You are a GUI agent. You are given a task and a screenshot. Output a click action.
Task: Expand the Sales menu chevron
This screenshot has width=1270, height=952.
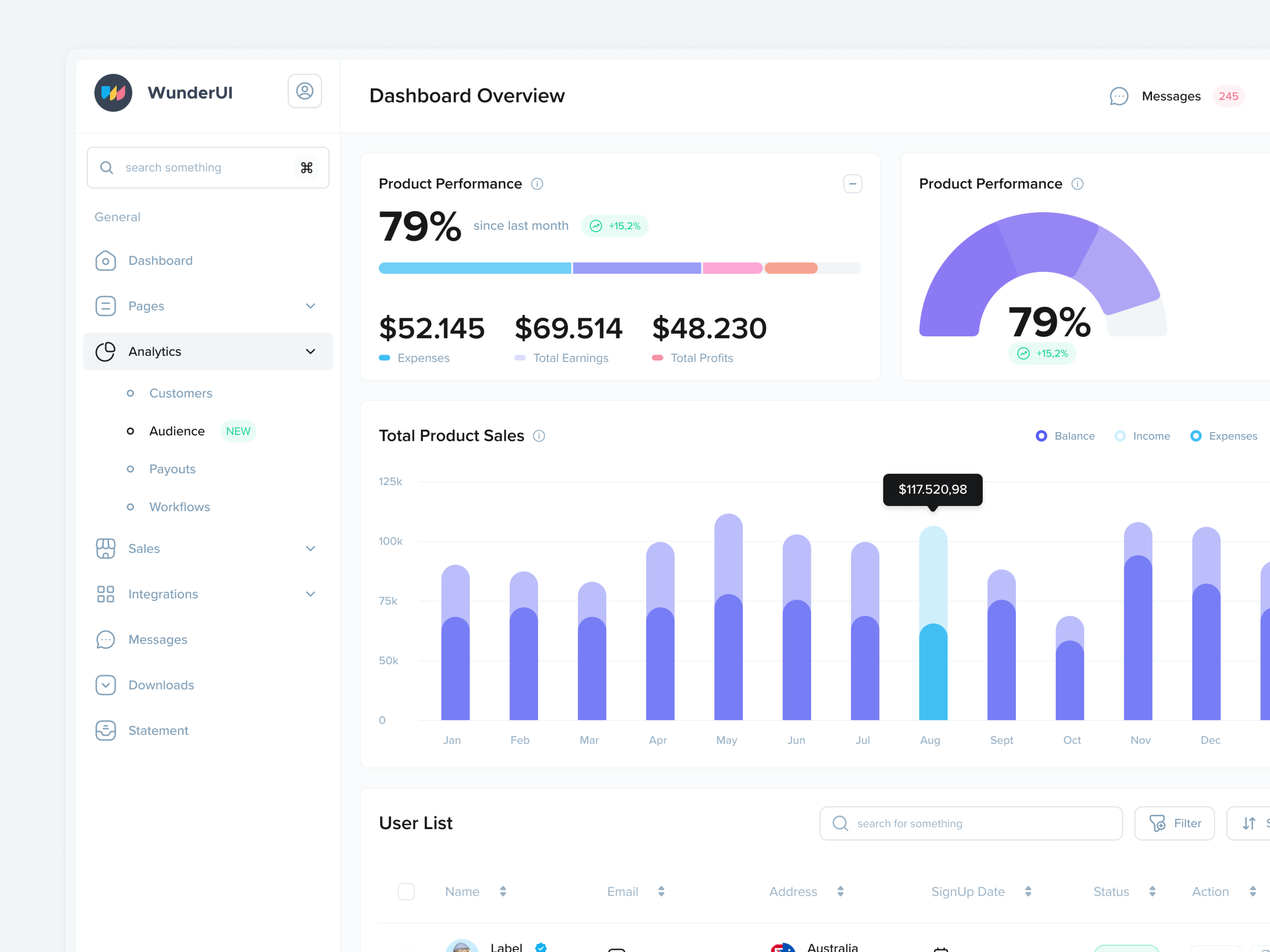click(311, 549)
